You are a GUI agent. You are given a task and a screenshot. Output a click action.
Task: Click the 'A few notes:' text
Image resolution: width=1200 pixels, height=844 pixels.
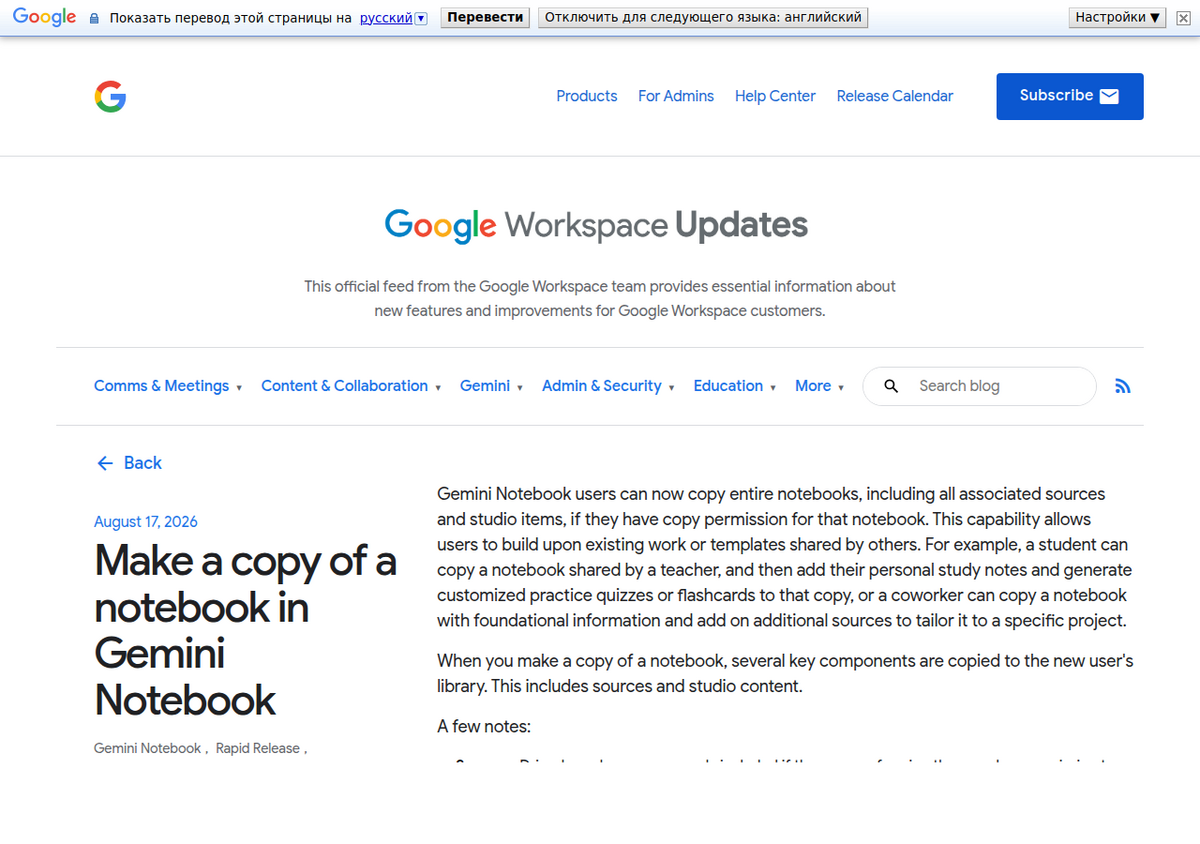pos(484,727)
